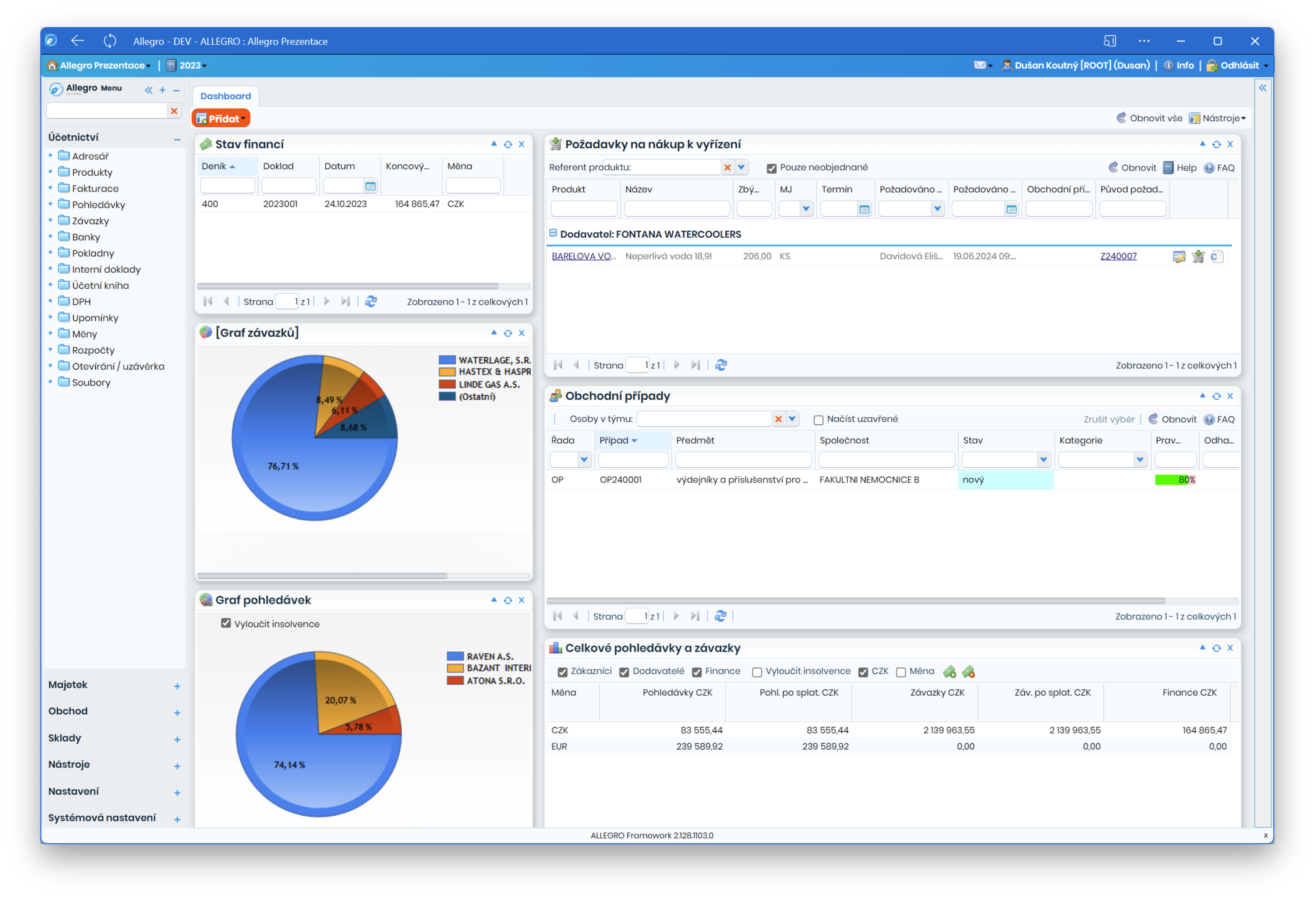Viewport: 1316px width, 898px height.
Task: Toggle Vyloučit insolvence in Graf pohledávek
Action: 226,623
